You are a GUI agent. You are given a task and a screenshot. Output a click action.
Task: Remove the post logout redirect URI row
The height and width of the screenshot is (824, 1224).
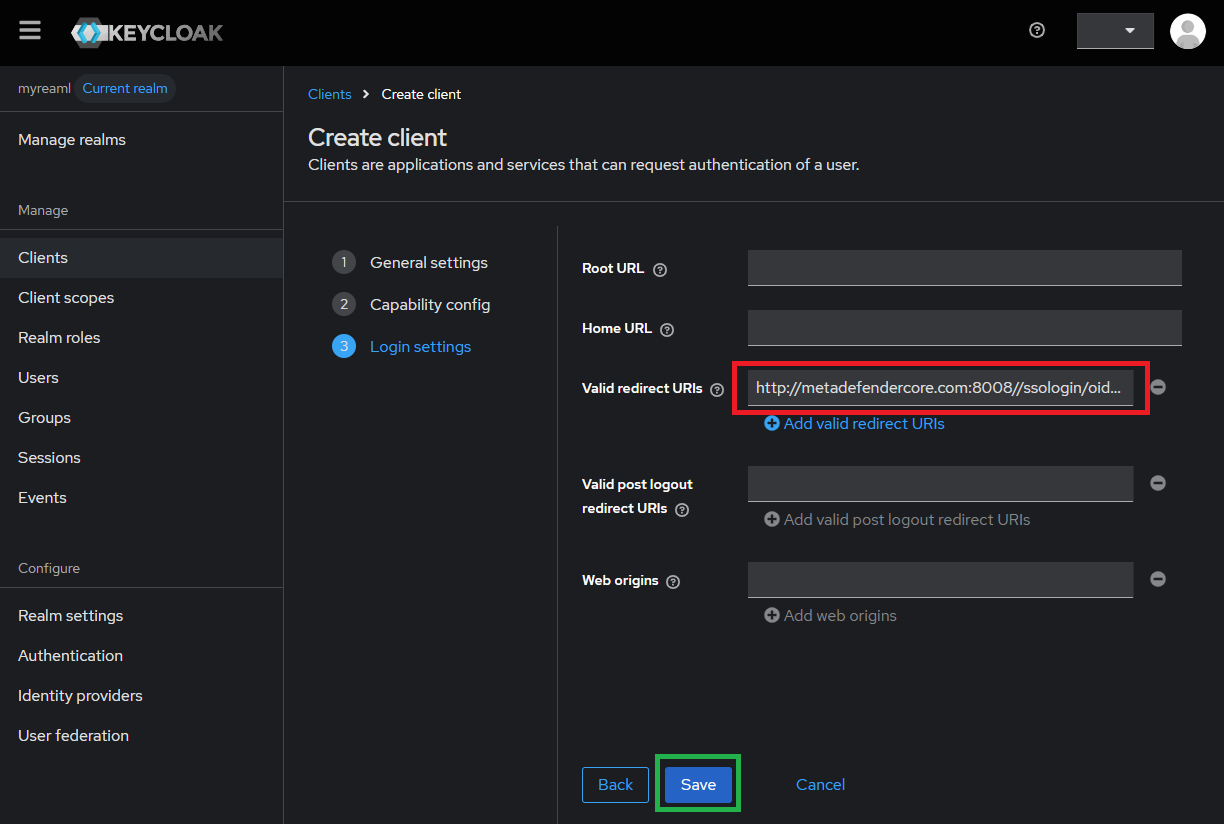point(1158,483)
